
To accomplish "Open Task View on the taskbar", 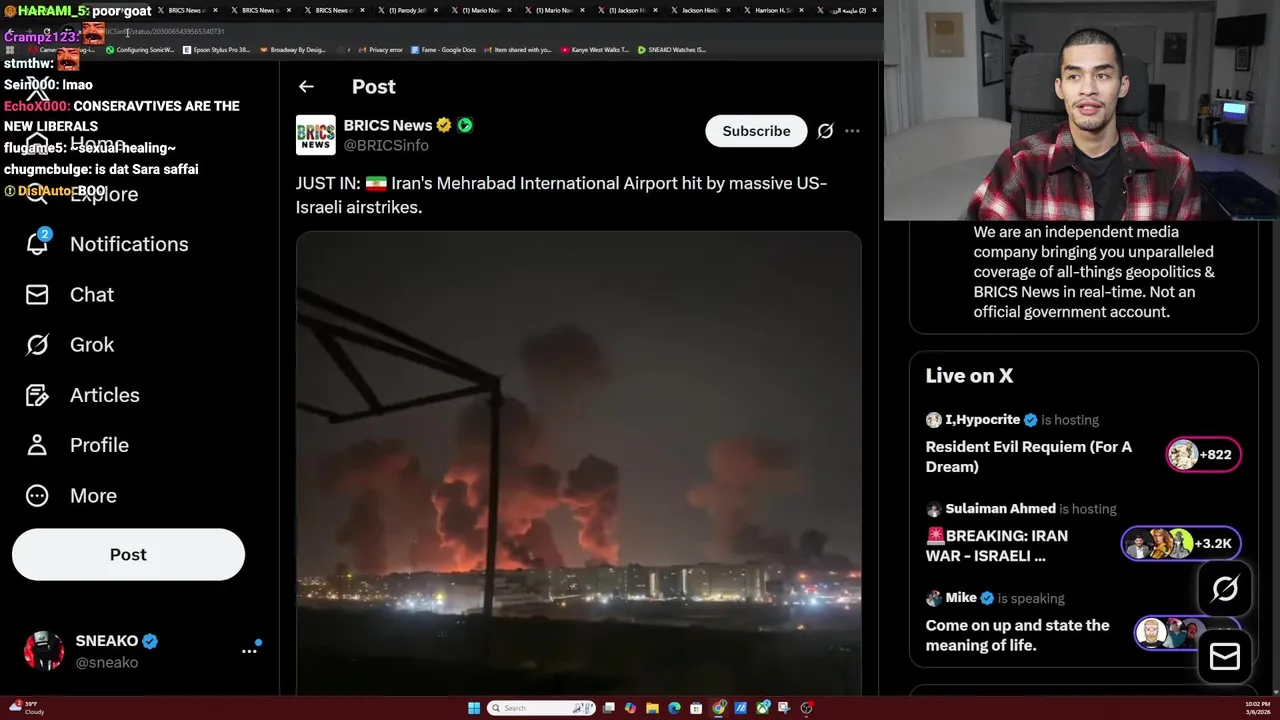I will click(x=608, y=708).
